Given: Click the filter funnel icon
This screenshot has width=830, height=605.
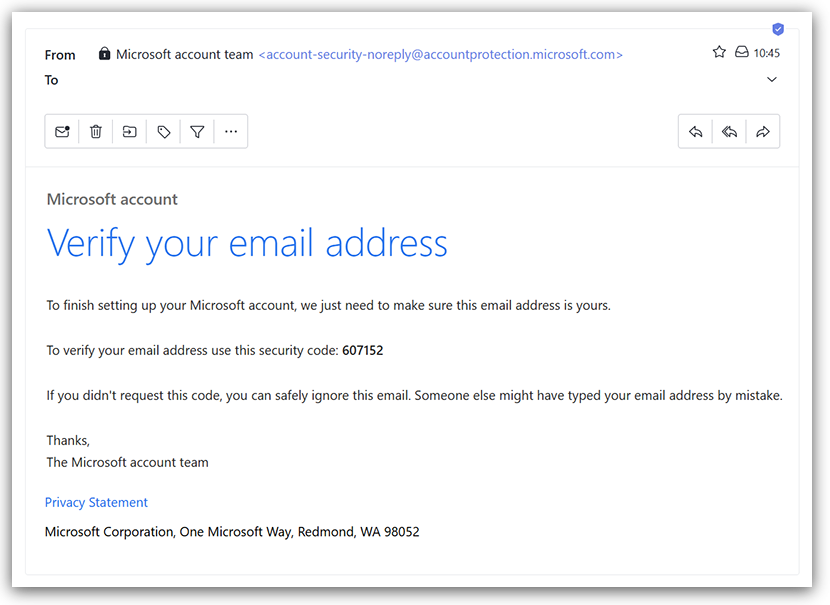Looking at the screenshot, I should click(x=198, y=131).
